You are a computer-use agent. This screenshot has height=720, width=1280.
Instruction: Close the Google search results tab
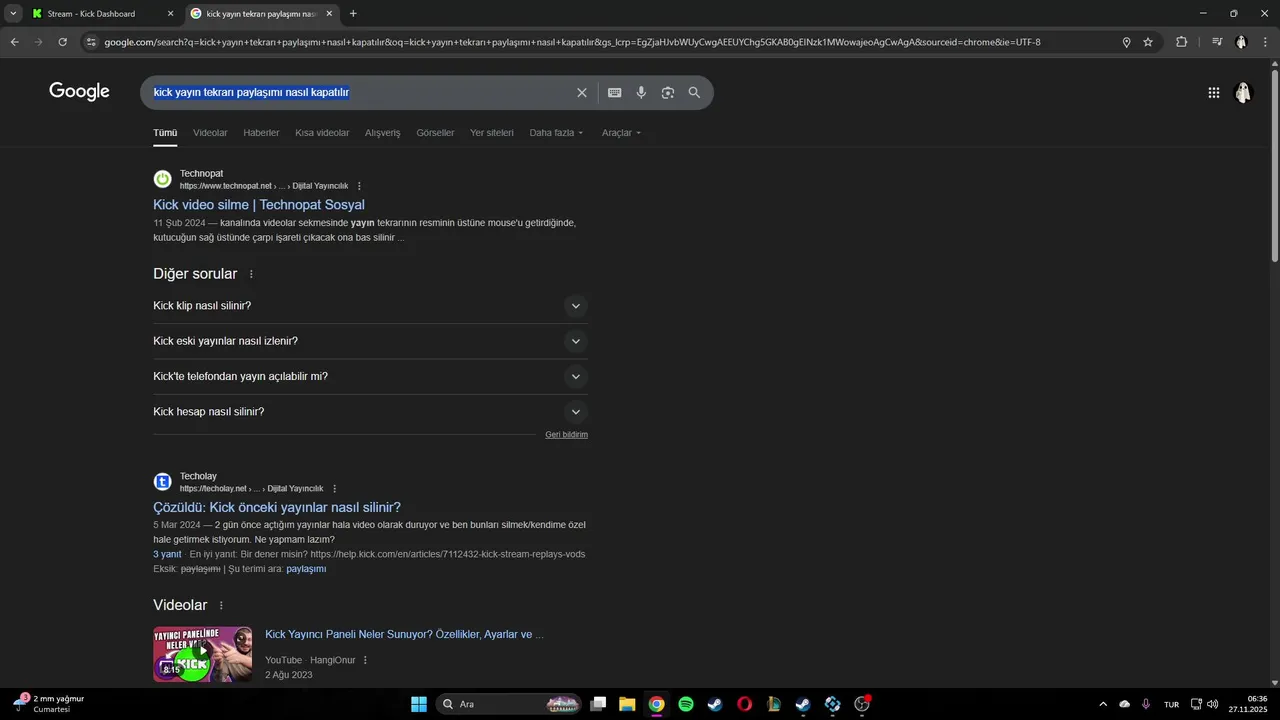pos(329,14)
